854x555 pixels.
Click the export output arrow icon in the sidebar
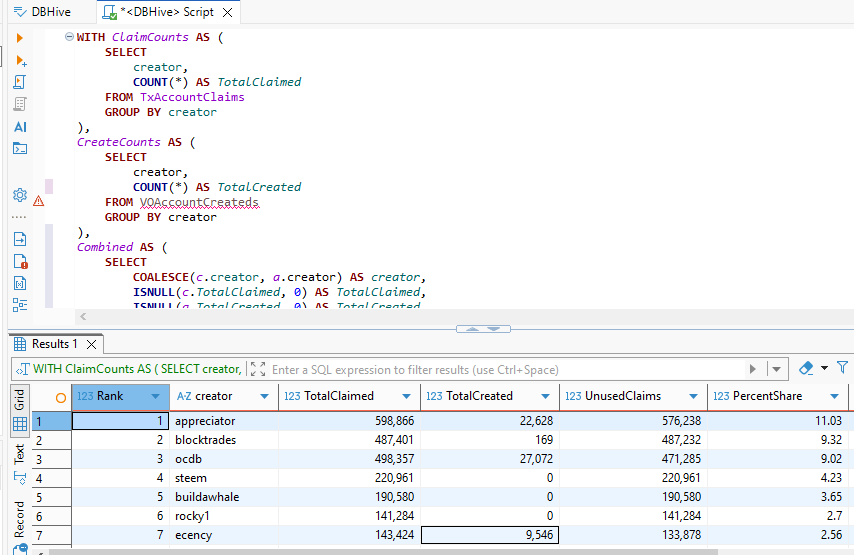point(20,239)
